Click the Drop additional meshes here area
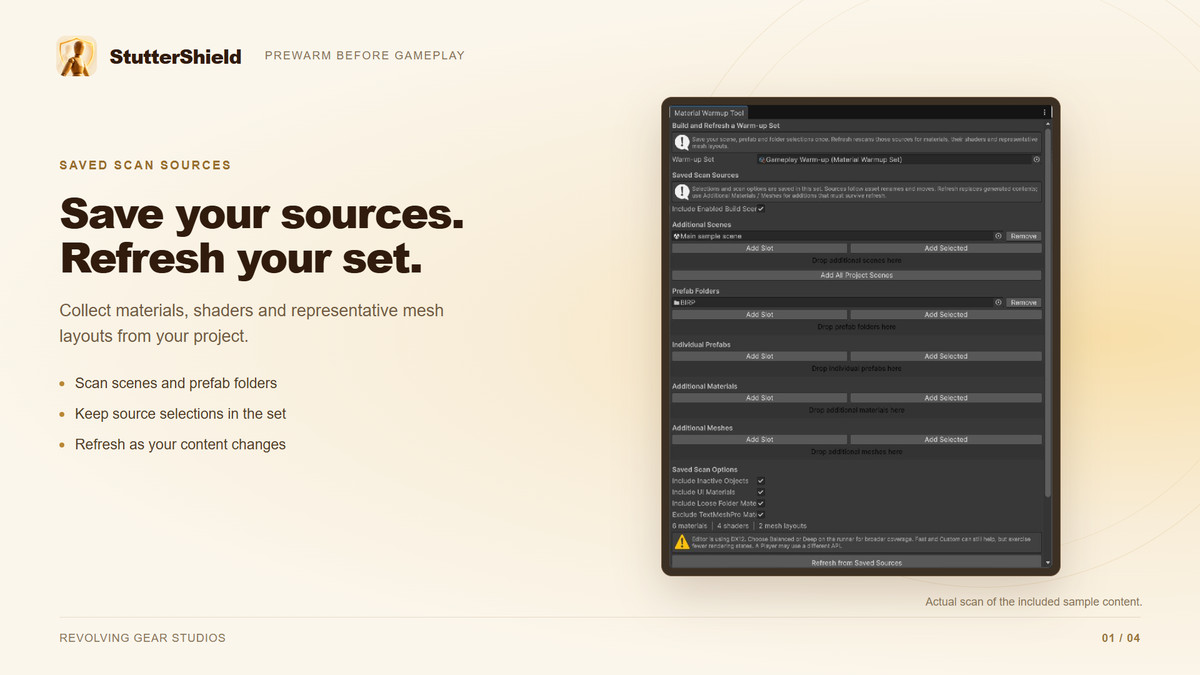 click(x=856, y=451)
